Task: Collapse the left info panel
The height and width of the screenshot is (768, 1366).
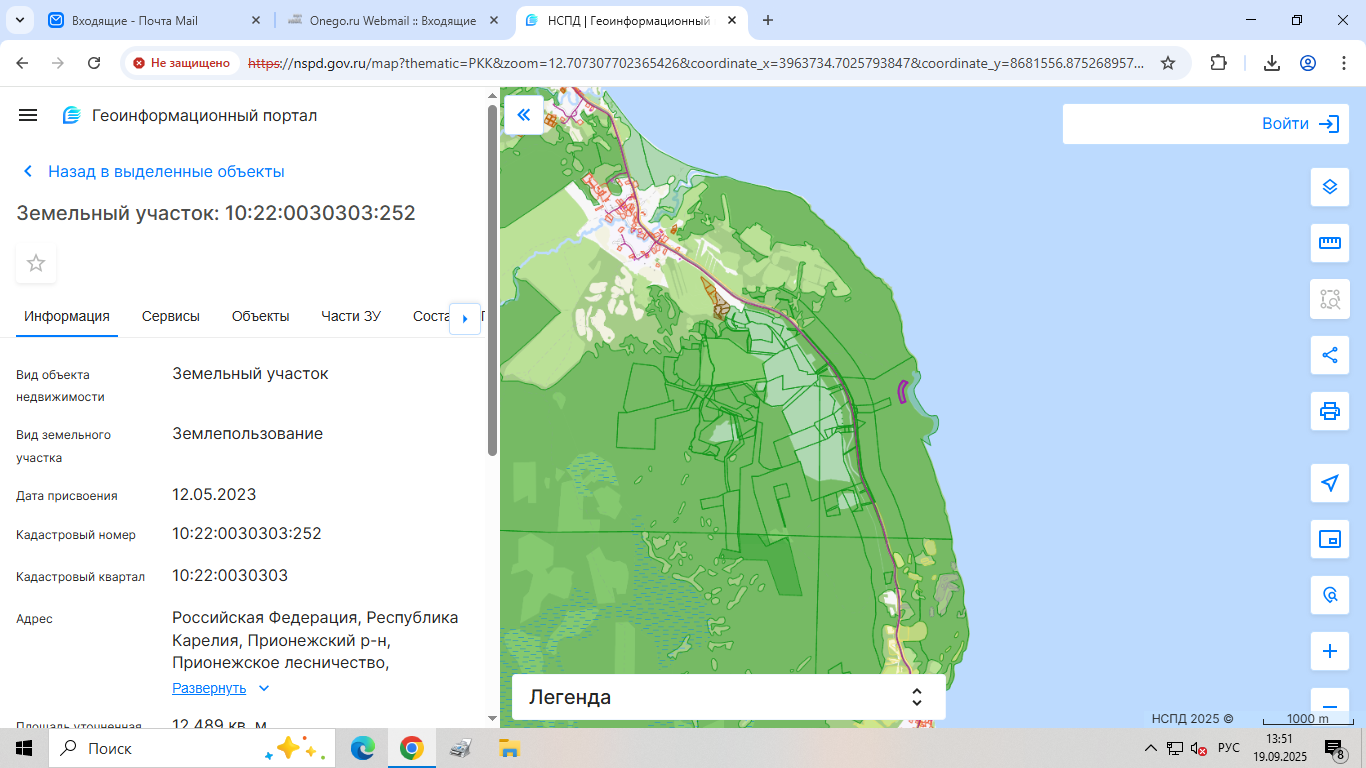Action: click(523, 115)
